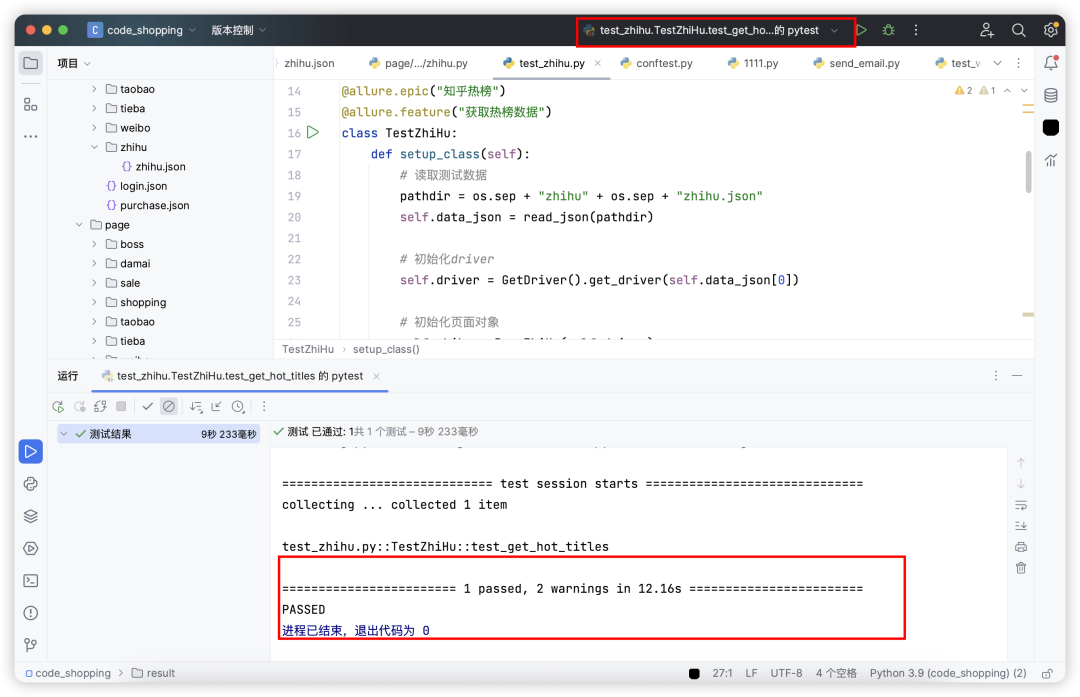Open the Project tool window folder icon
Viewport: 1080px width, 697px height.
click(30, 63)
